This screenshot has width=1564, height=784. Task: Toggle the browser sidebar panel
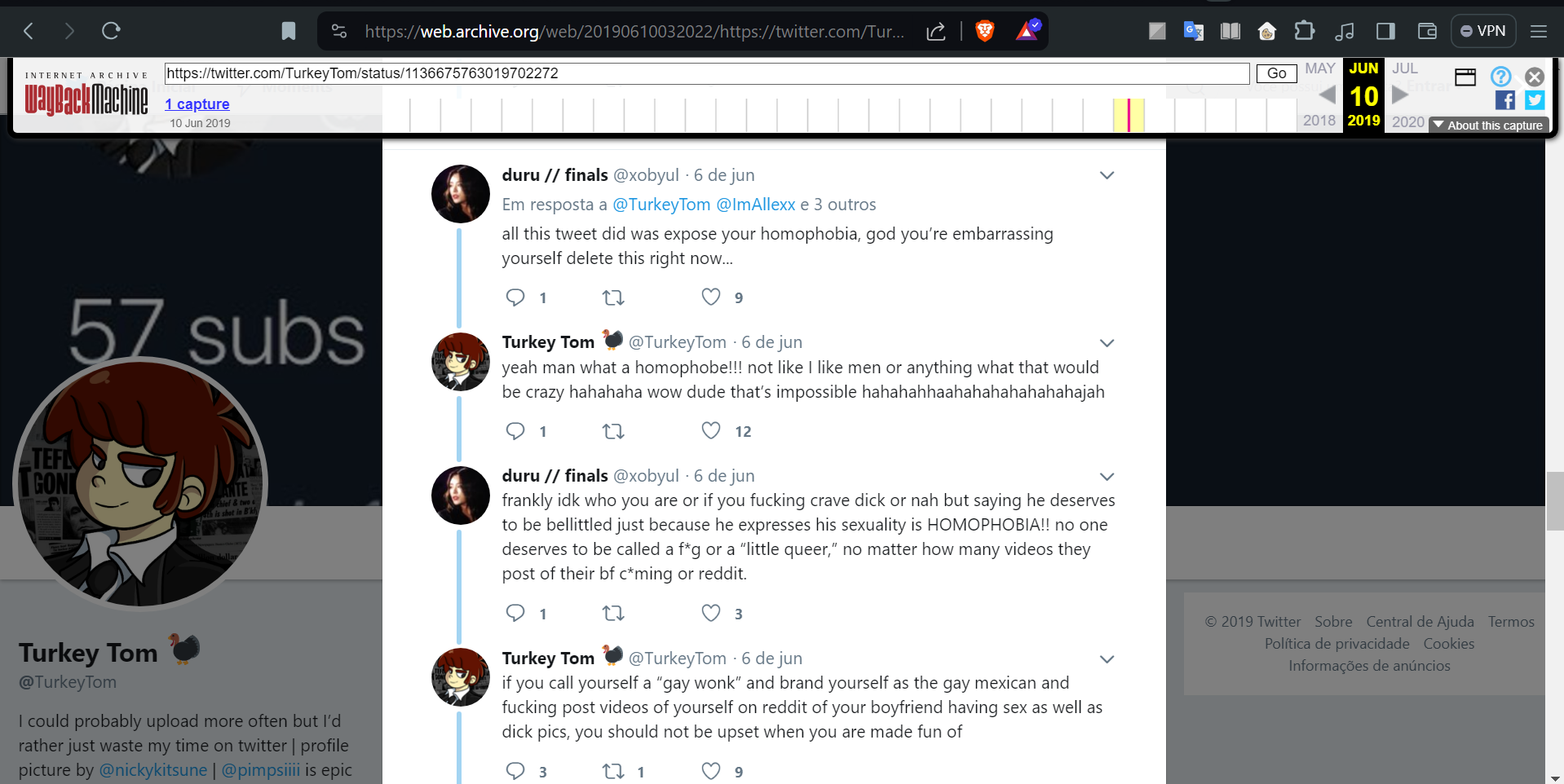[x=1385, y=31]
